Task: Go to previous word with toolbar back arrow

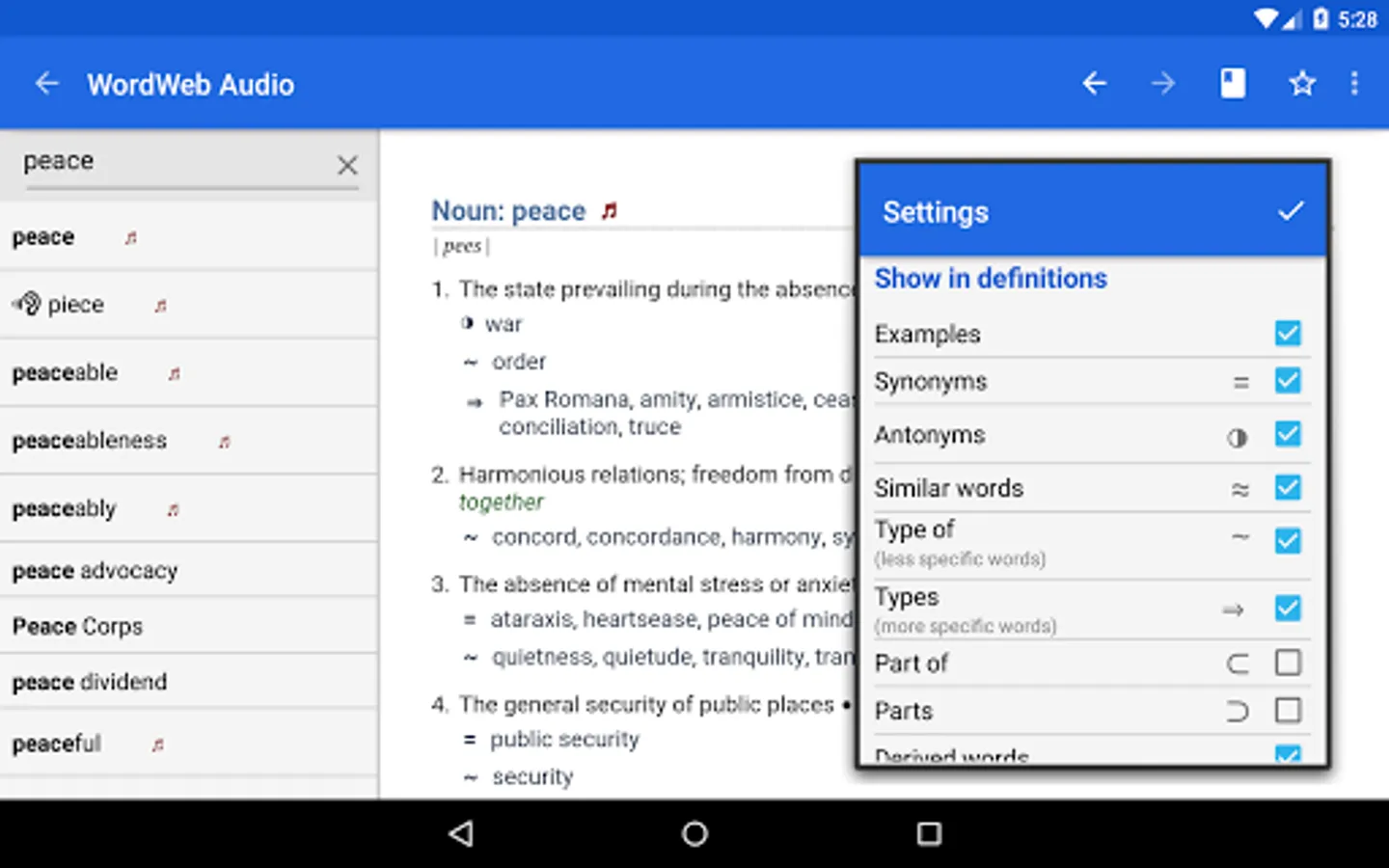Action: (1094, 84)
